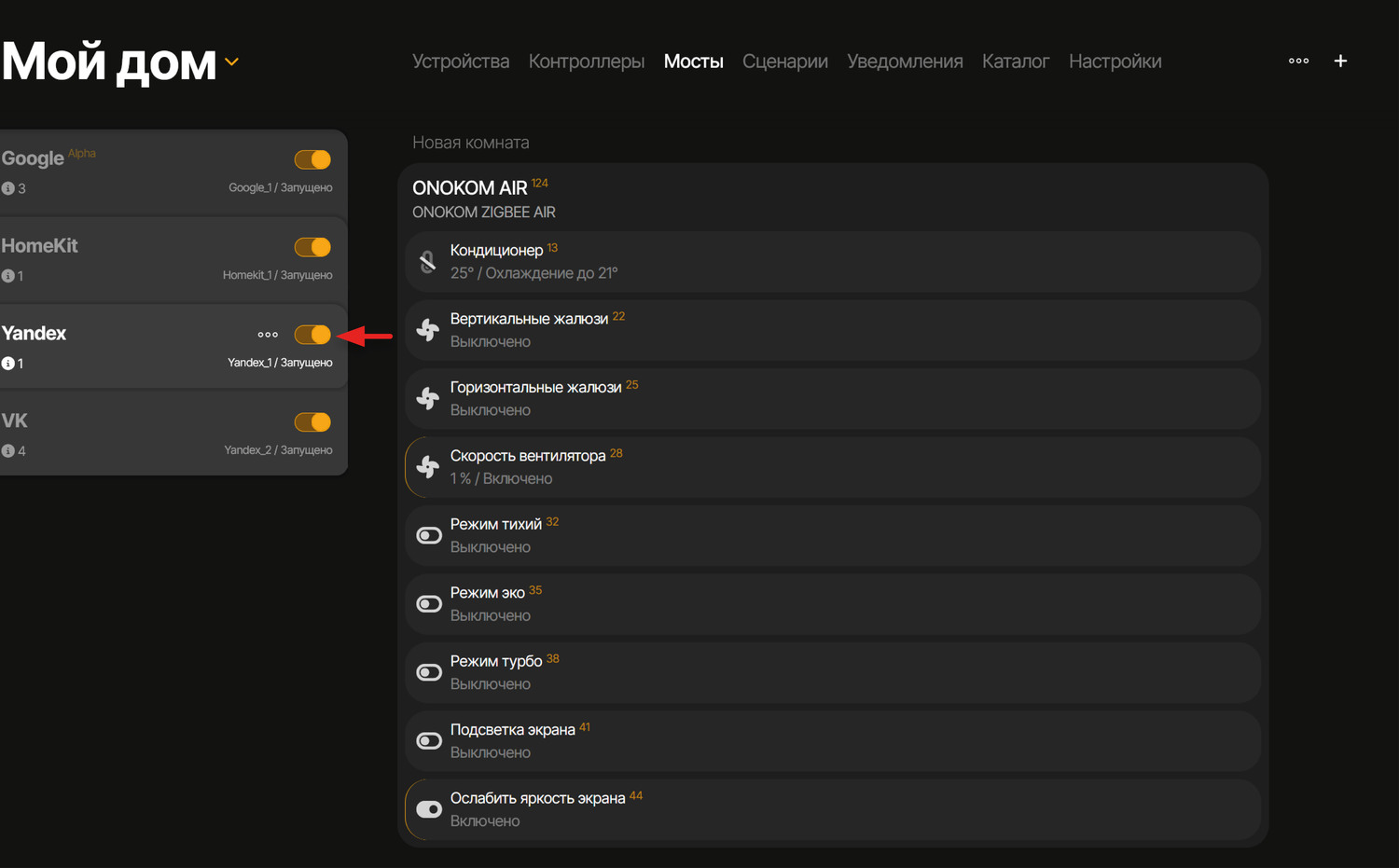Expand the Мой дом dropdown arrow
This screenshot has height=868, width=1399.
point(232,62)
